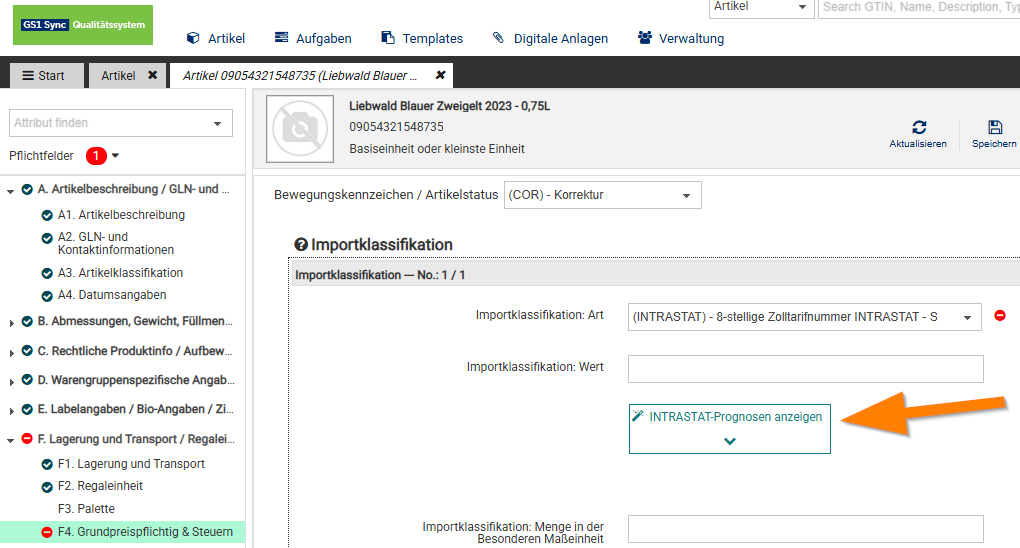The width and height of the screenshot is (1020, 548).
Task: Select F1. Lagerung und Transport item
Action: coord(131,464)
